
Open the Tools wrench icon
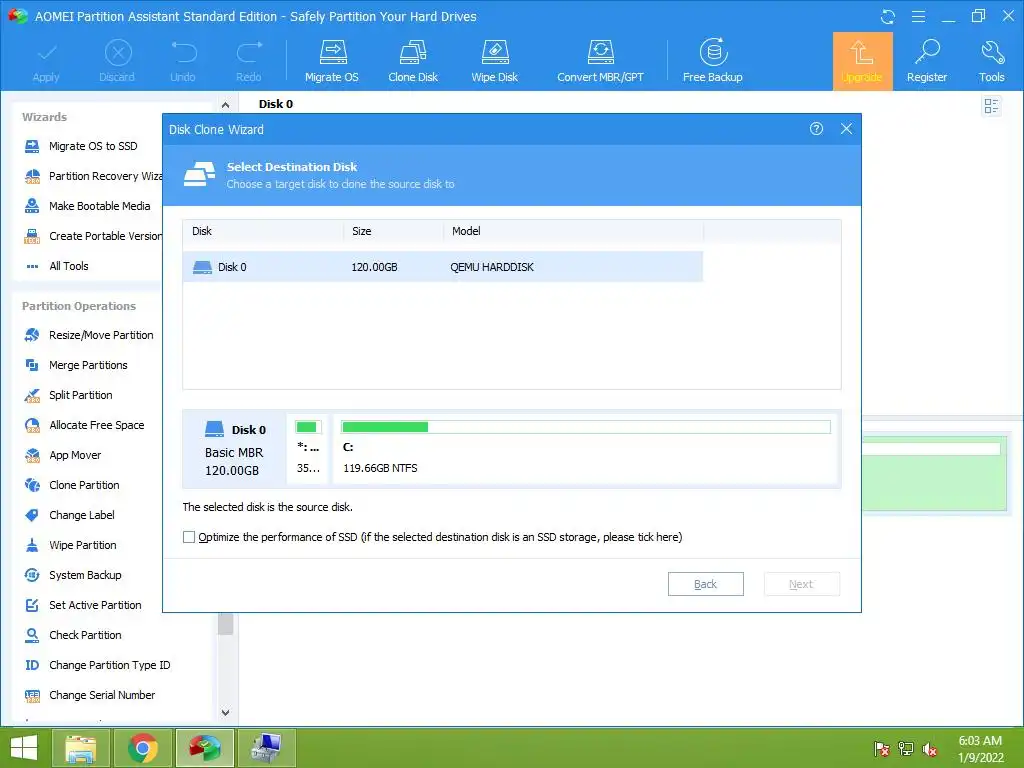[x=991, y=61]
